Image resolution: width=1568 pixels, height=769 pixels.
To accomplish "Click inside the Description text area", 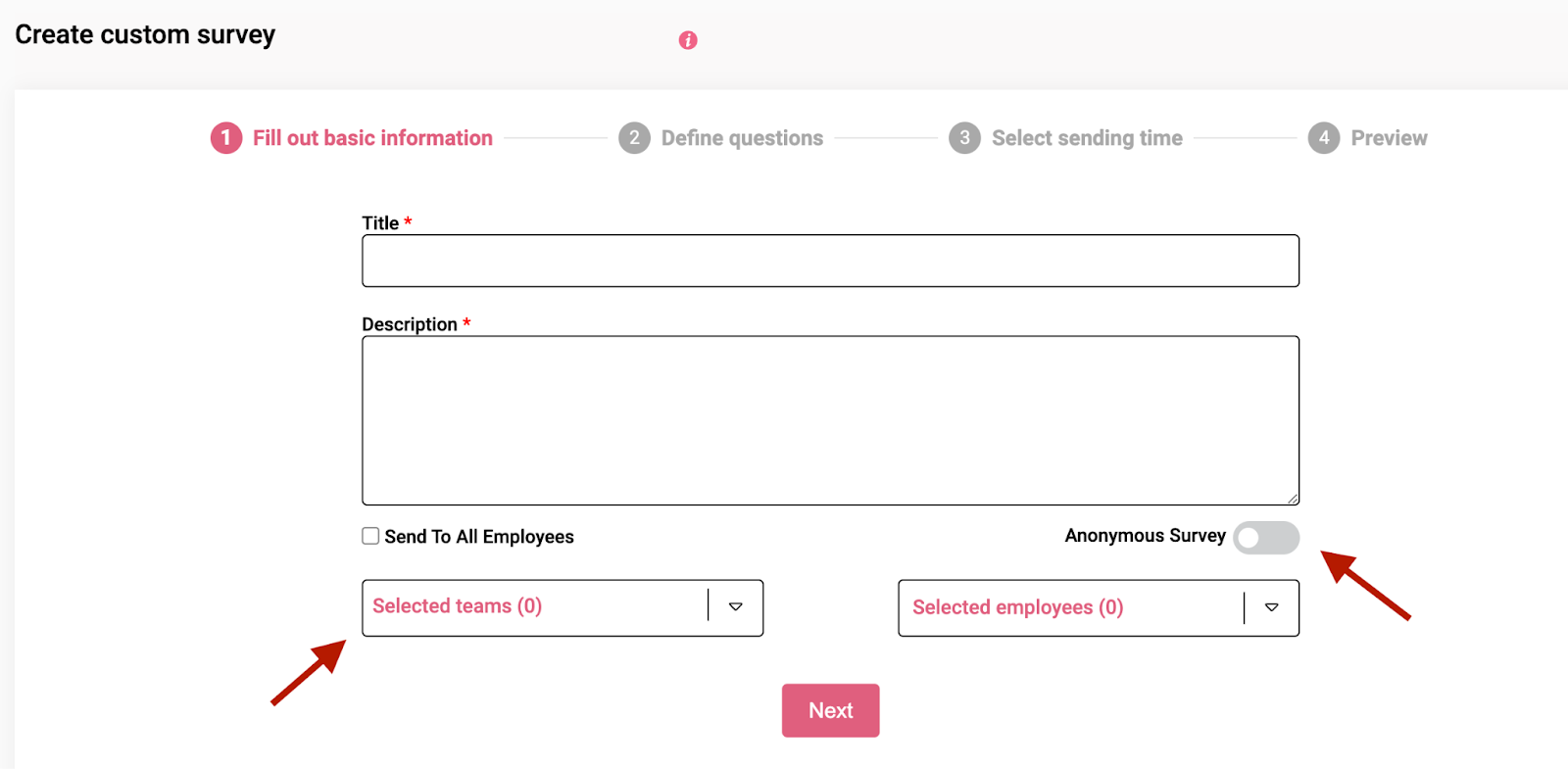I will tap(830, 420).
